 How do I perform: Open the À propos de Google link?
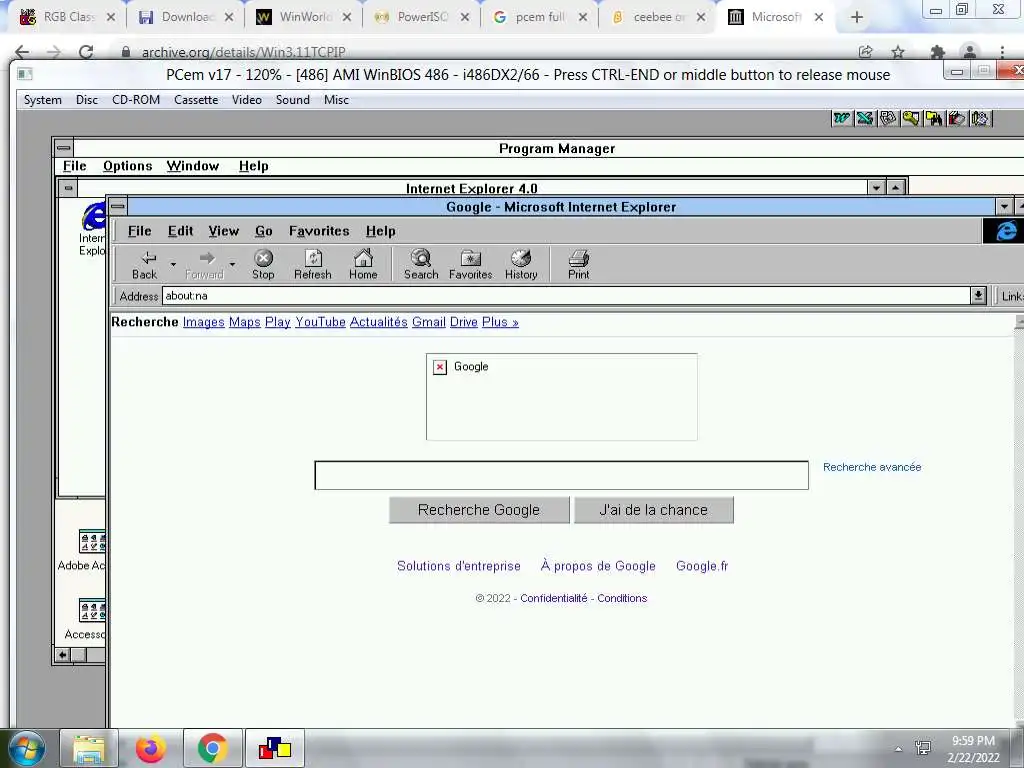[598, 566]
